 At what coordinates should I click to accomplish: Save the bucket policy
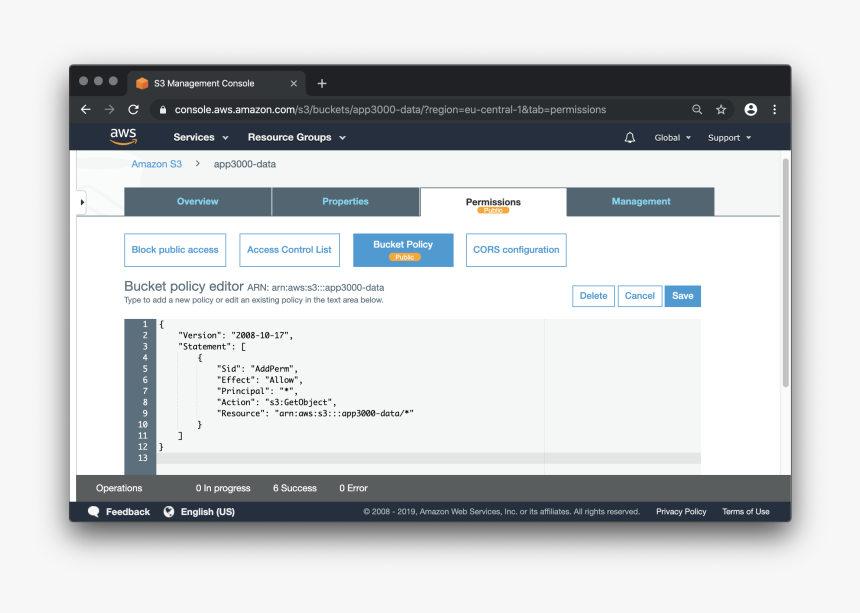click(683, 296)
